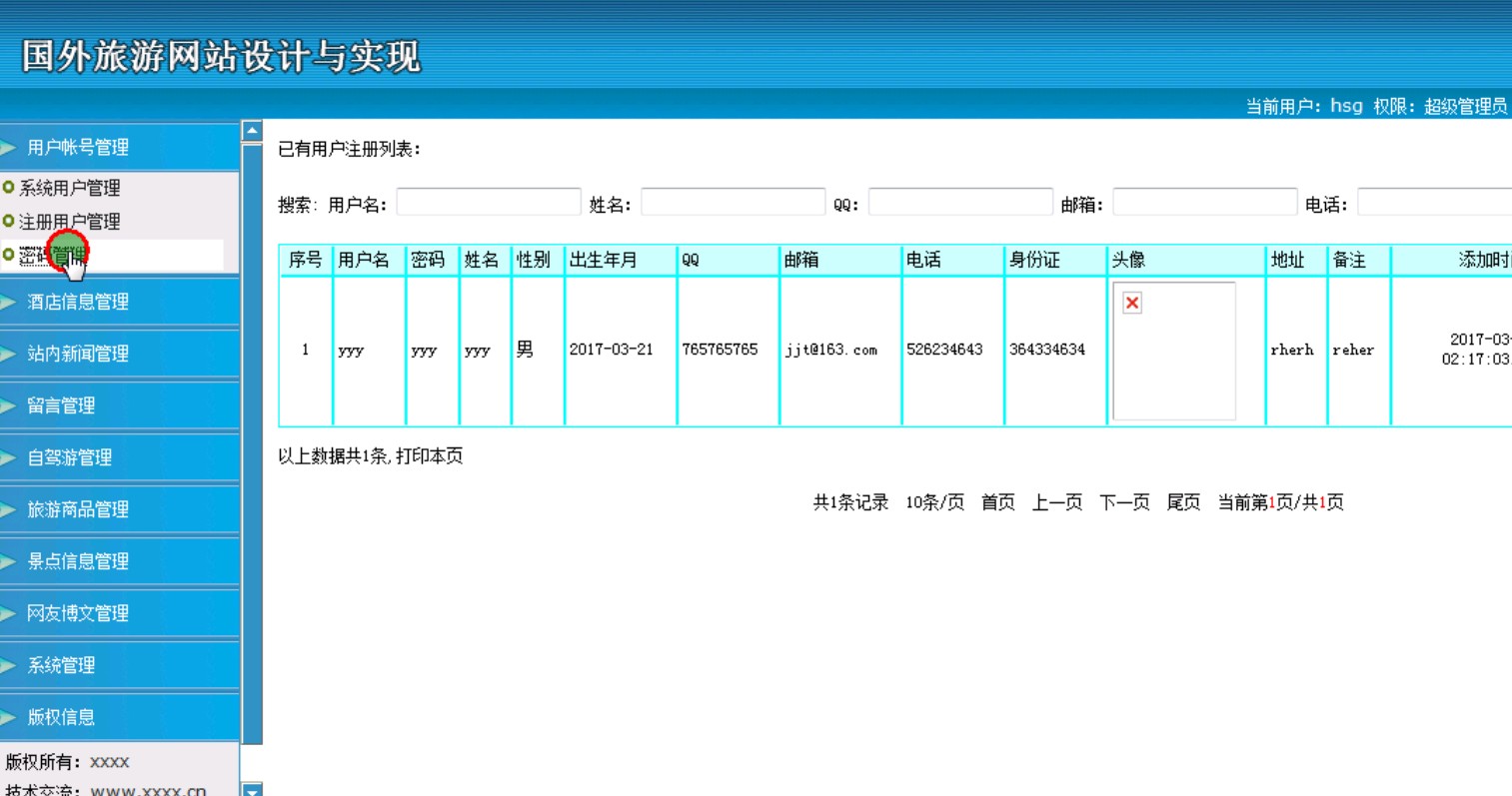Click the 已有用户注册列表 heading
Screen dimensions: 1512x796
349,150
